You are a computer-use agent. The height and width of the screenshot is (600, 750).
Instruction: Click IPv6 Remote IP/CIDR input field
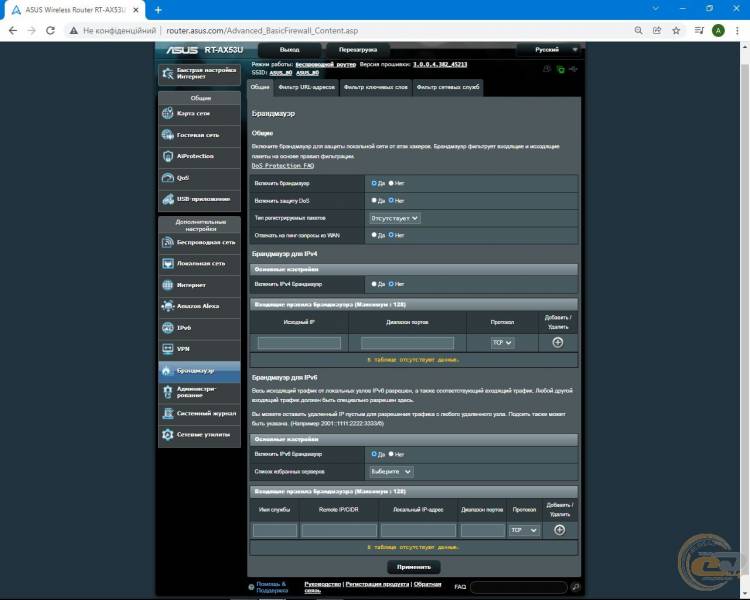click(339, 530)
